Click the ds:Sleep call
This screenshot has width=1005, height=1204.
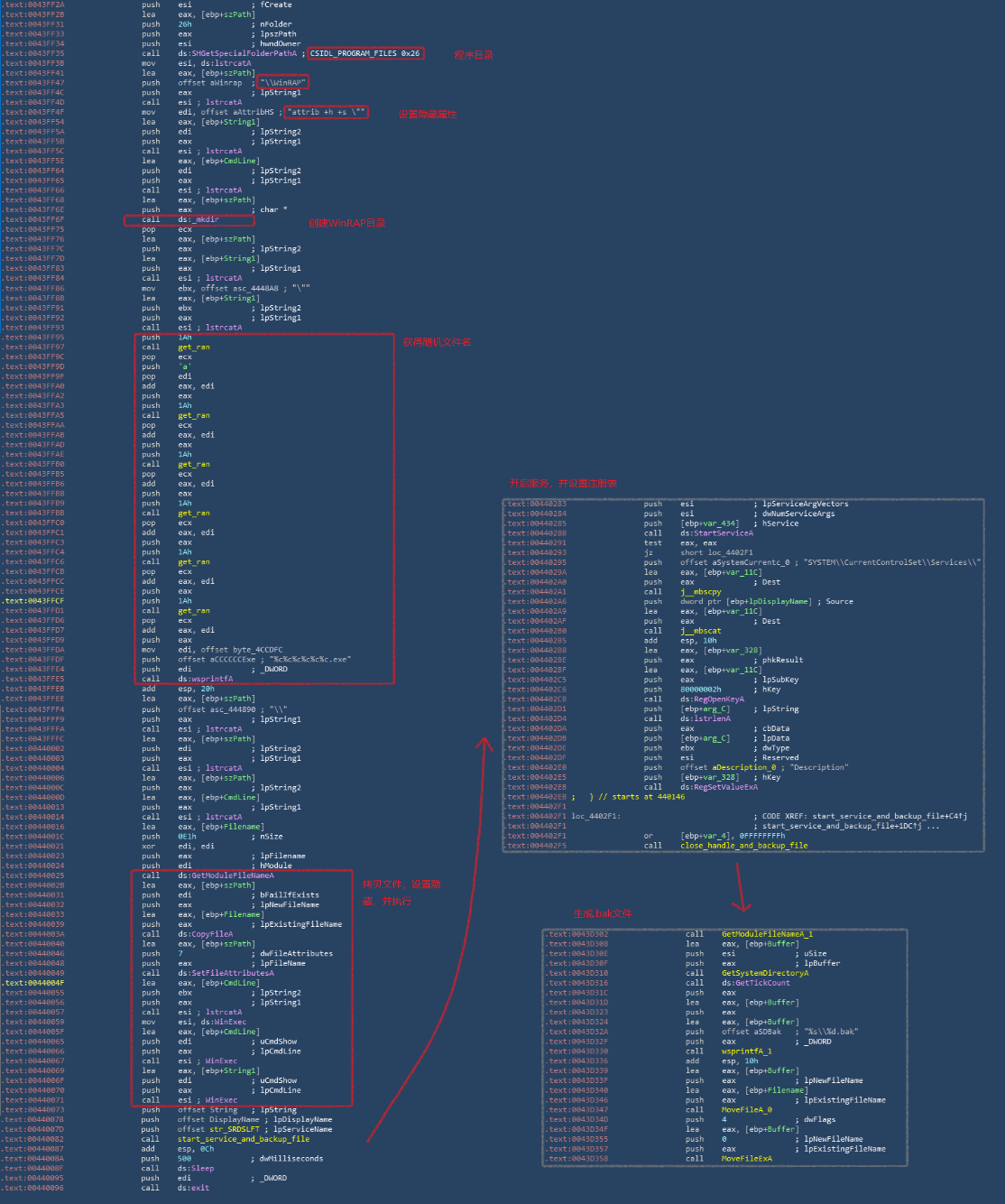(x=196, y=1168)
